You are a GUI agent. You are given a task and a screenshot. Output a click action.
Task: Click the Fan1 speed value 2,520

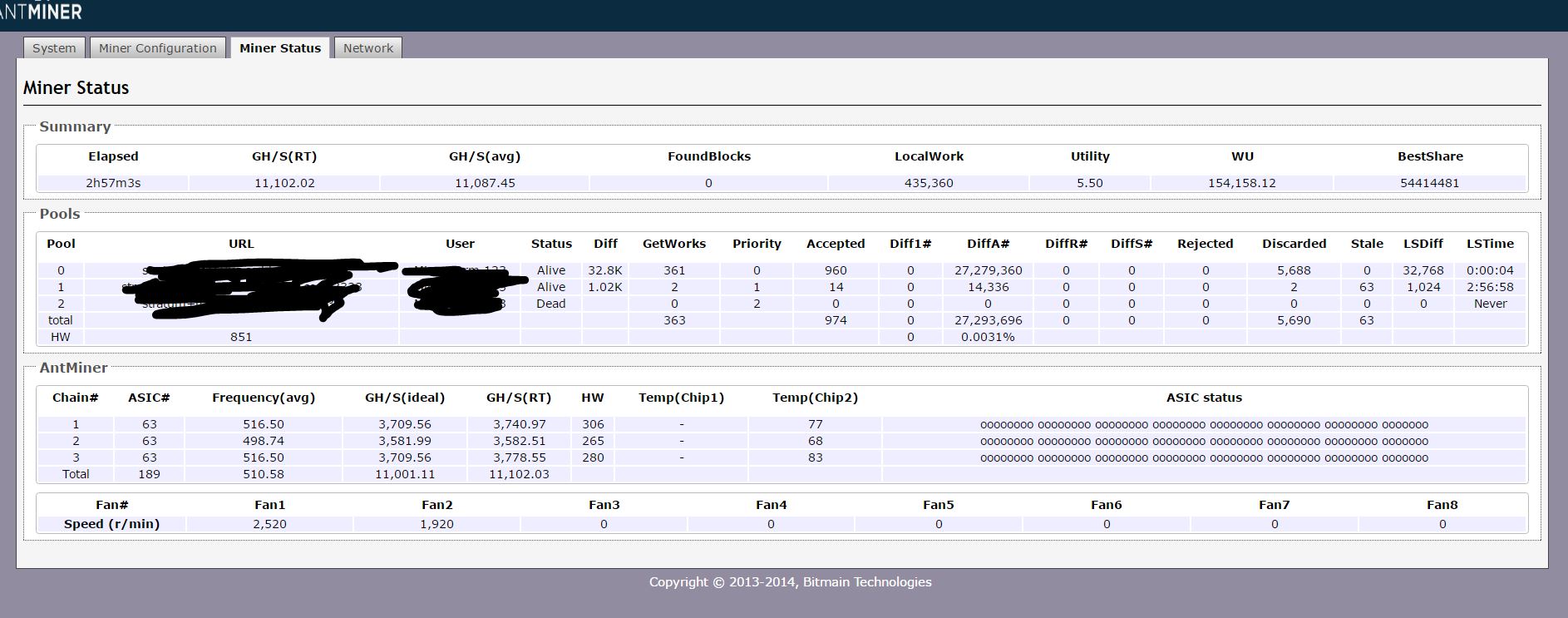[270, 524]
